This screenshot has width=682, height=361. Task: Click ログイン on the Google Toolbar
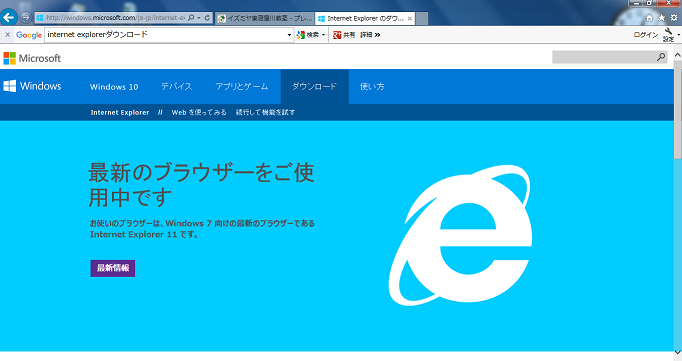coord(645,35)
